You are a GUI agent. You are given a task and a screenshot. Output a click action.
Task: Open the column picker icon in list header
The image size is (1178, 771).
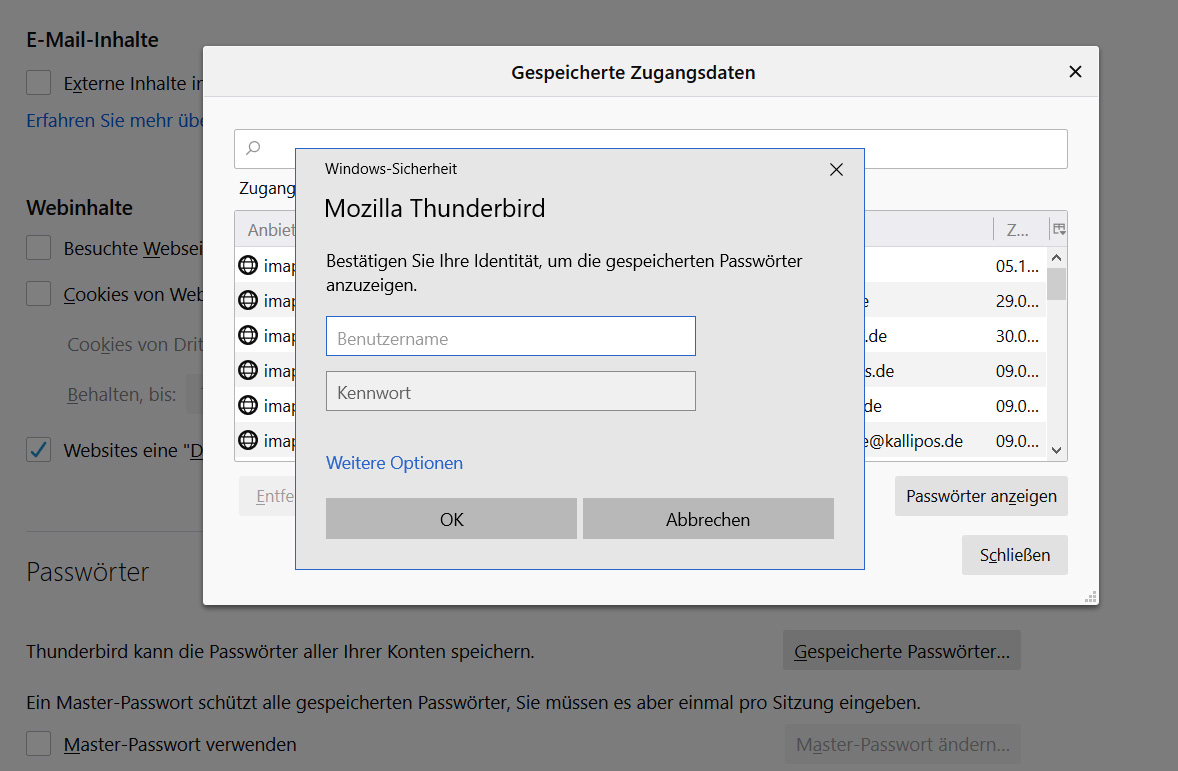[x=1059, y=229]
